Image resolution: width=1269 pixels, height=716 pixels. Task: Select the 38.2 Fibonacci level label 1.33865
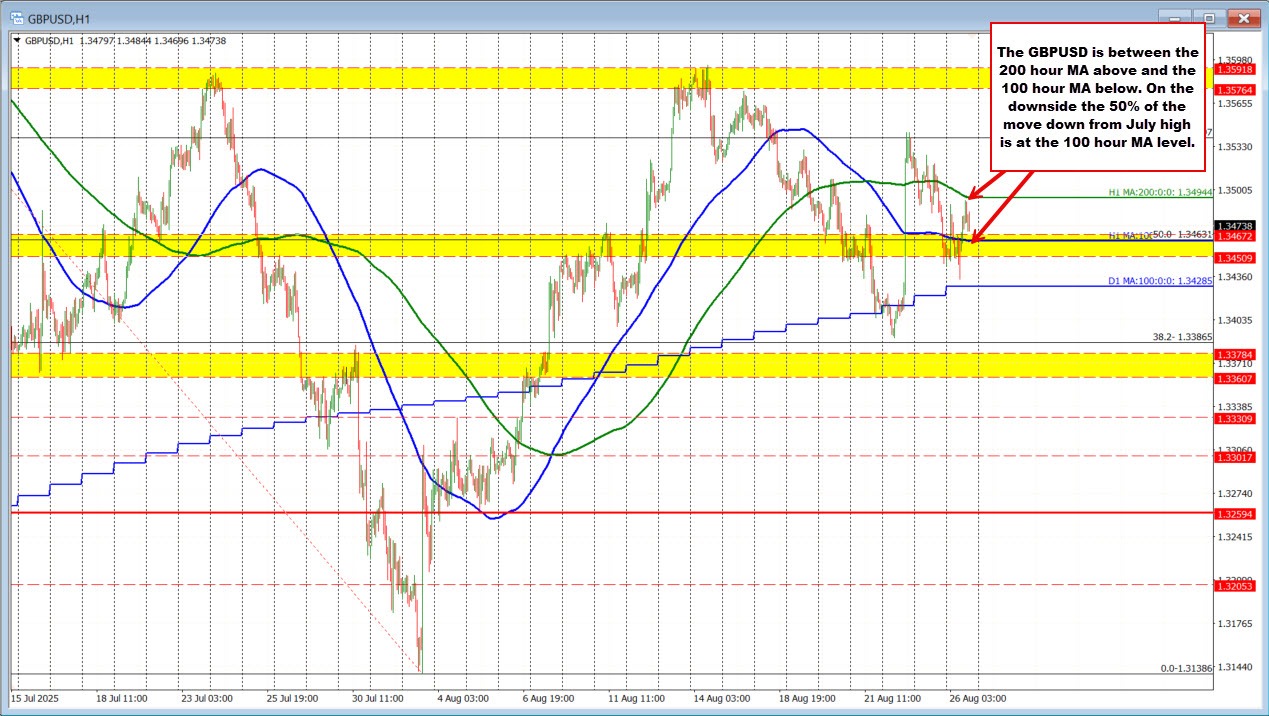coord(1182,338)
